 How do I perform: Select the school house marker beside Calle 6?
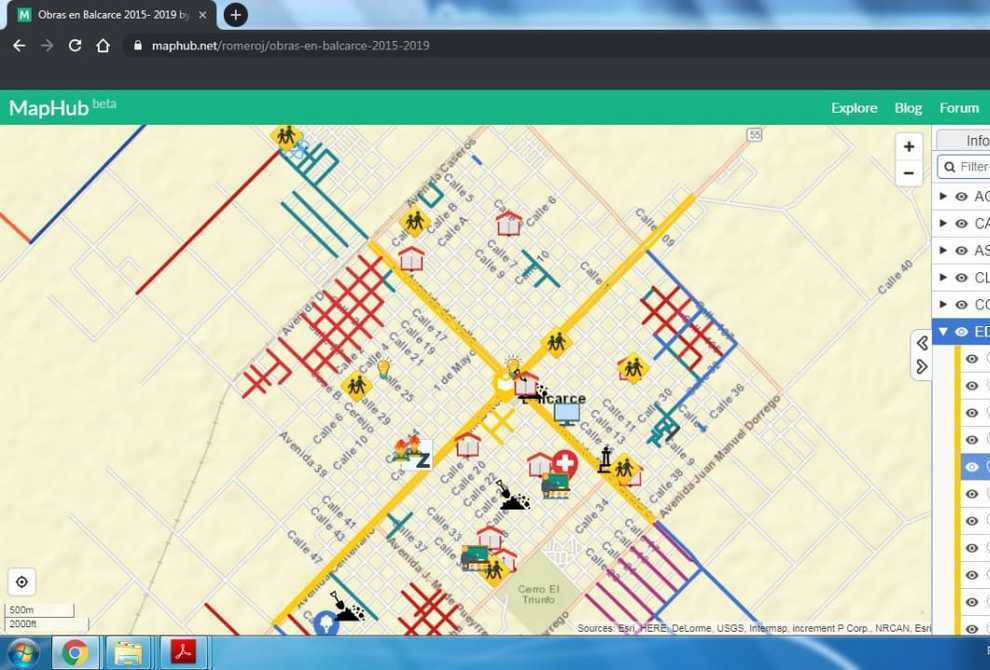509,224
